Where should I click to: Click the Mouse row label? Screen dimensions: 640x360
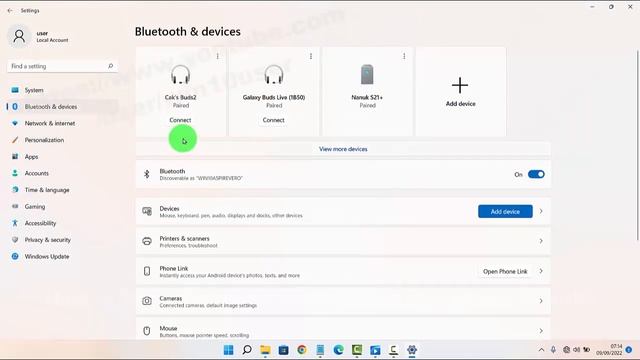click(168, 329)
